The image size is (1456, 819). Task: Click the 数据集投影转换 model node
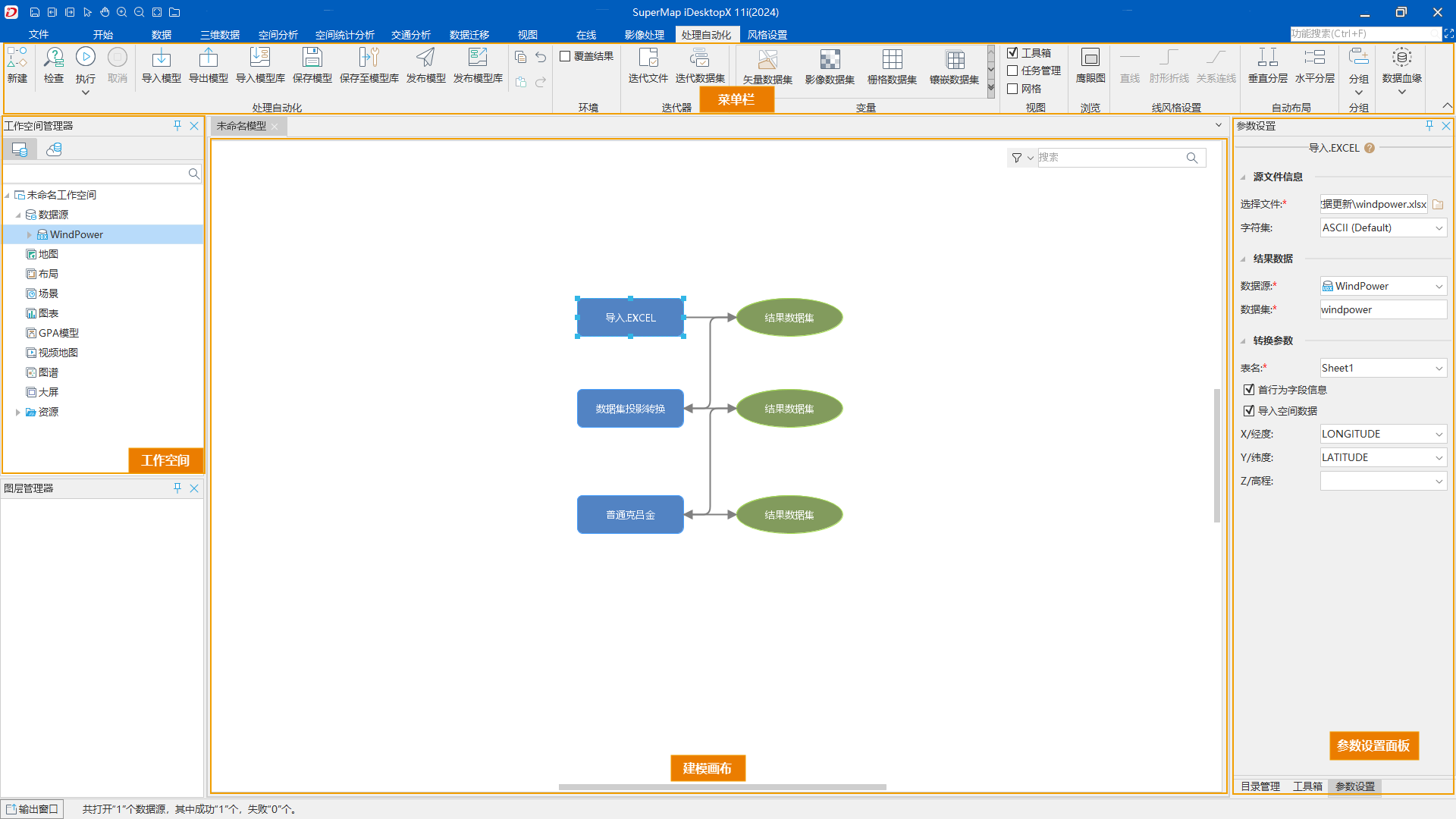pos(630,409)
